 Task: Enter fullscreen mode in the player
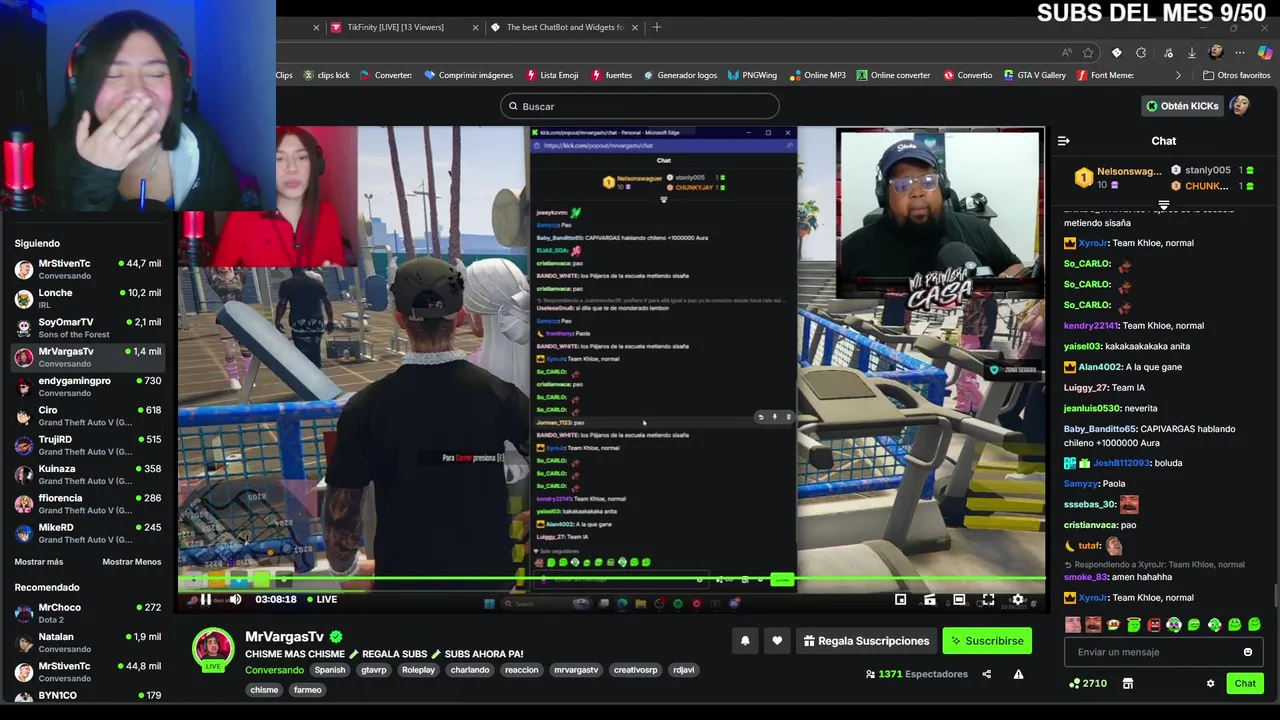(988, 599)
